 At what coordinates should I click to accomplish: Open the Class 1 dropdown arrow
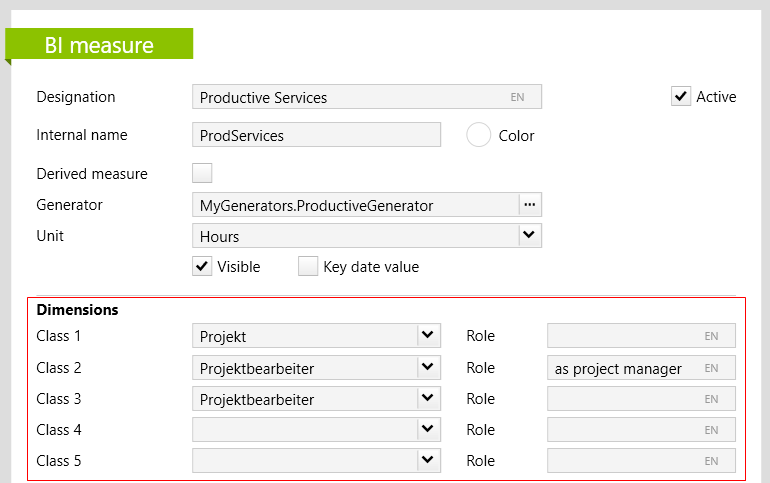click(x=428, y=336)
